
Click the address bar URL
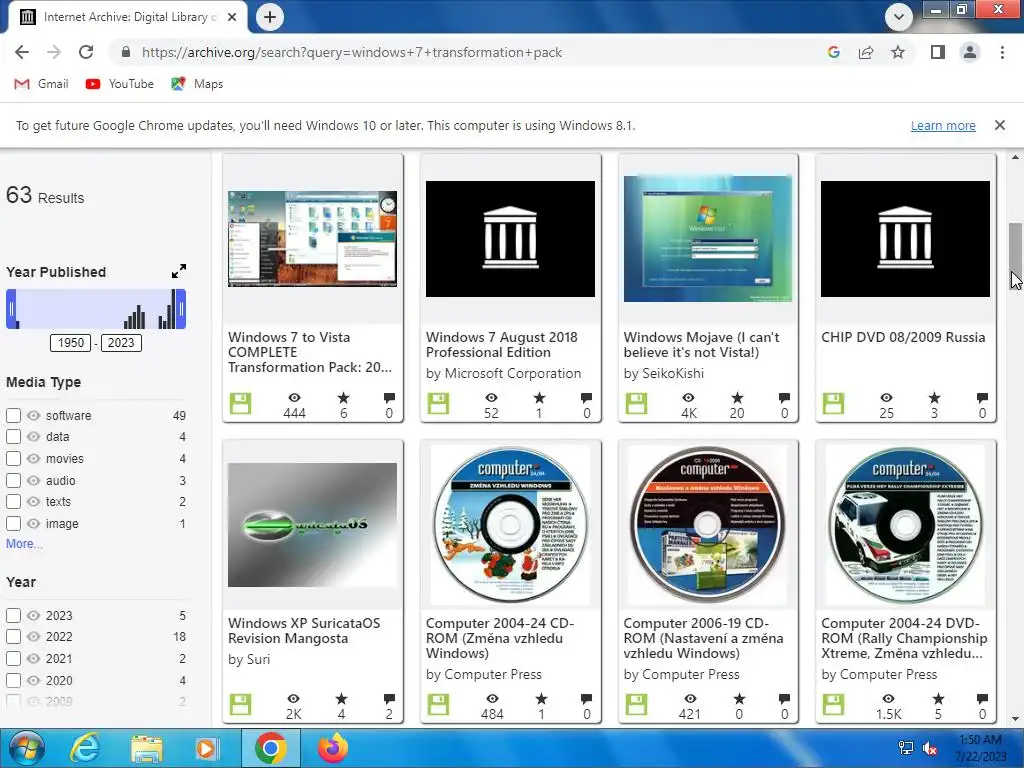click(x=351, y=52)
